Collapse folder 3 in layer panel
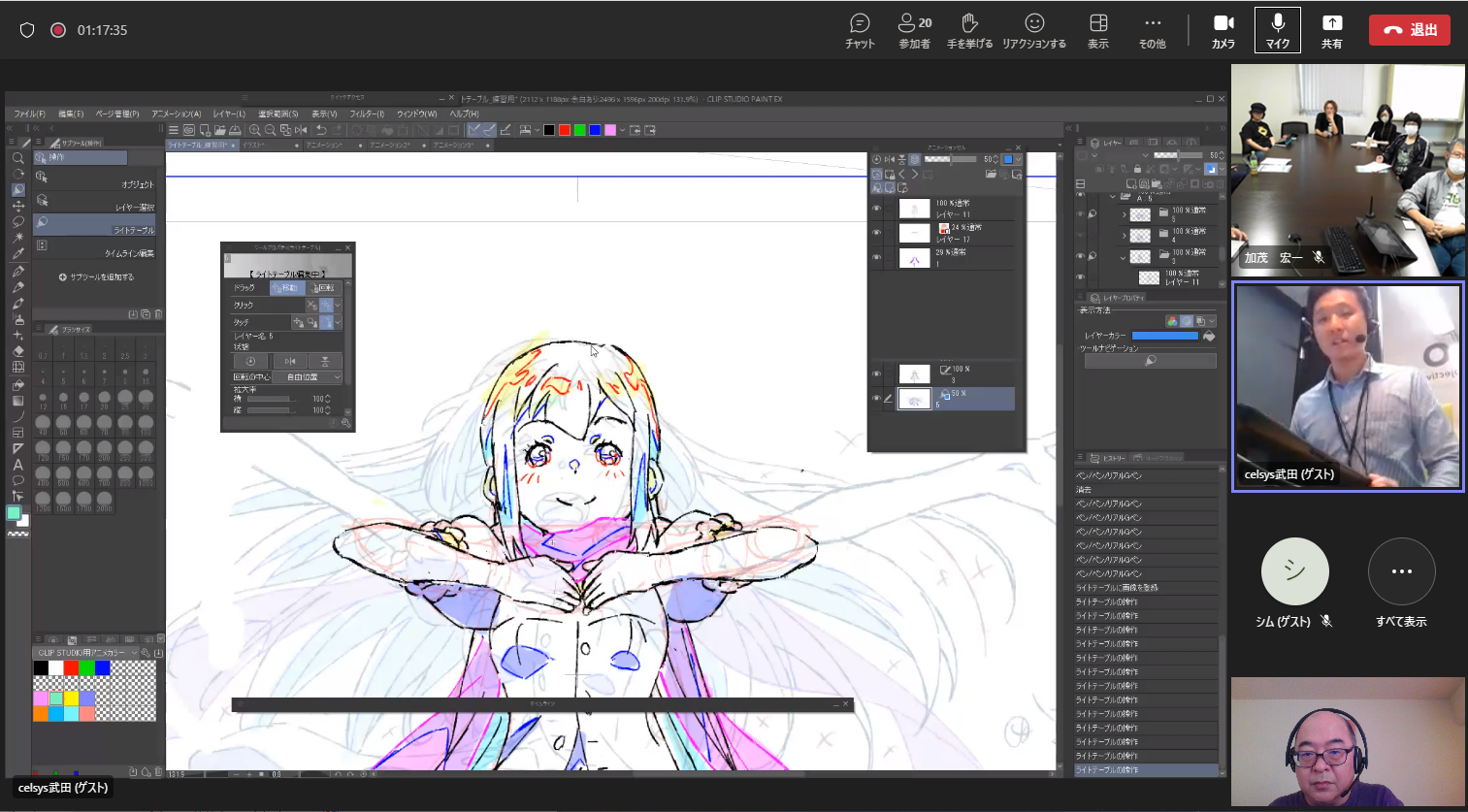This screenshot has width=1468, height=812. coord(1124,257)
